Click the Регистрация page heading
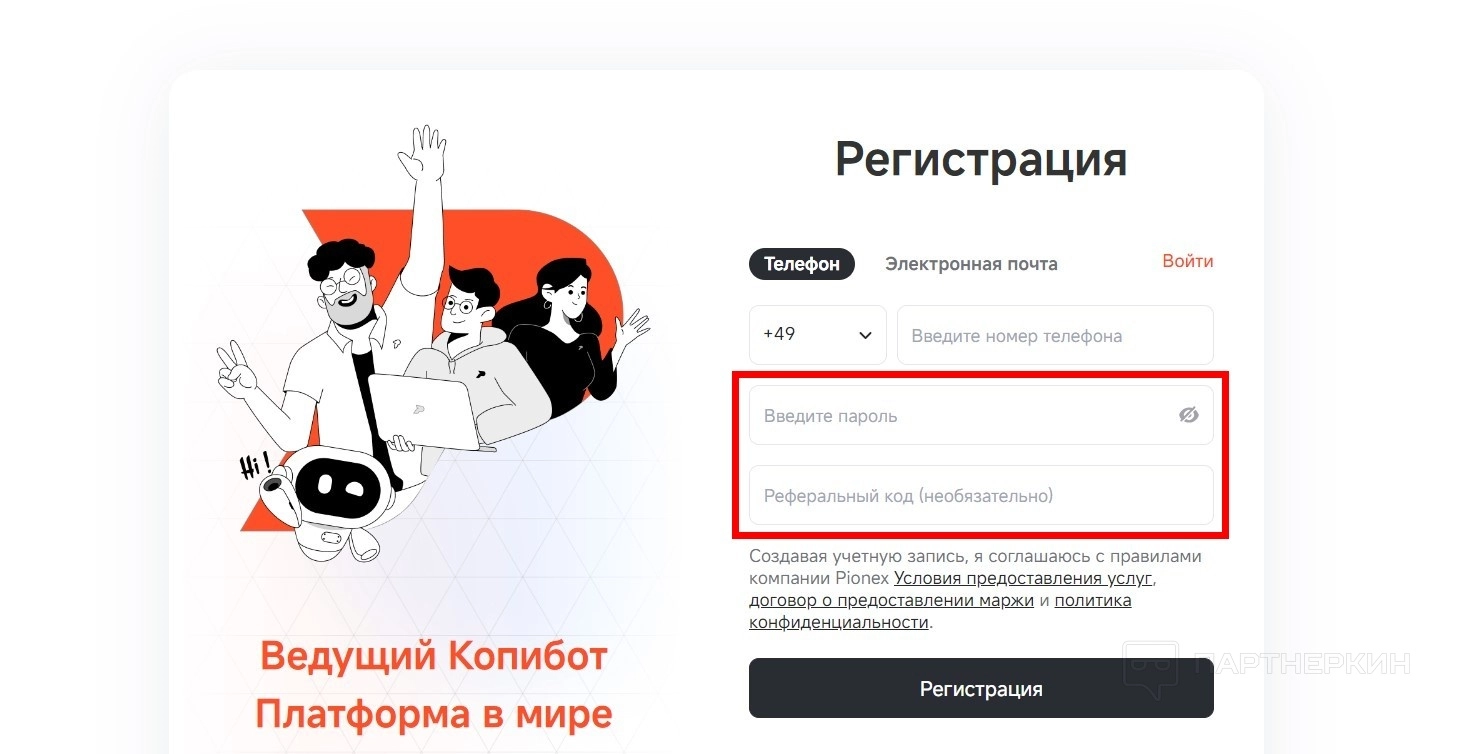This screenshot has height=754, width=1462. pyautogui.click(x=981, y=160)
